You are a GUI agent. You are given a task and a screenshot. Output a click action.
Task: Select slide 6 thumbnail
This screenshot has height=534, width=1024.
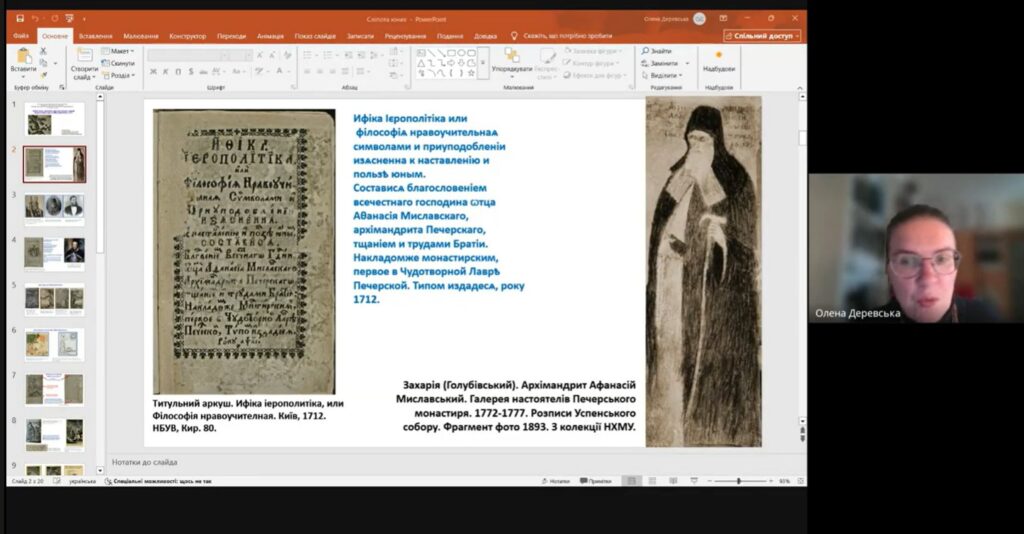point(55,345)
